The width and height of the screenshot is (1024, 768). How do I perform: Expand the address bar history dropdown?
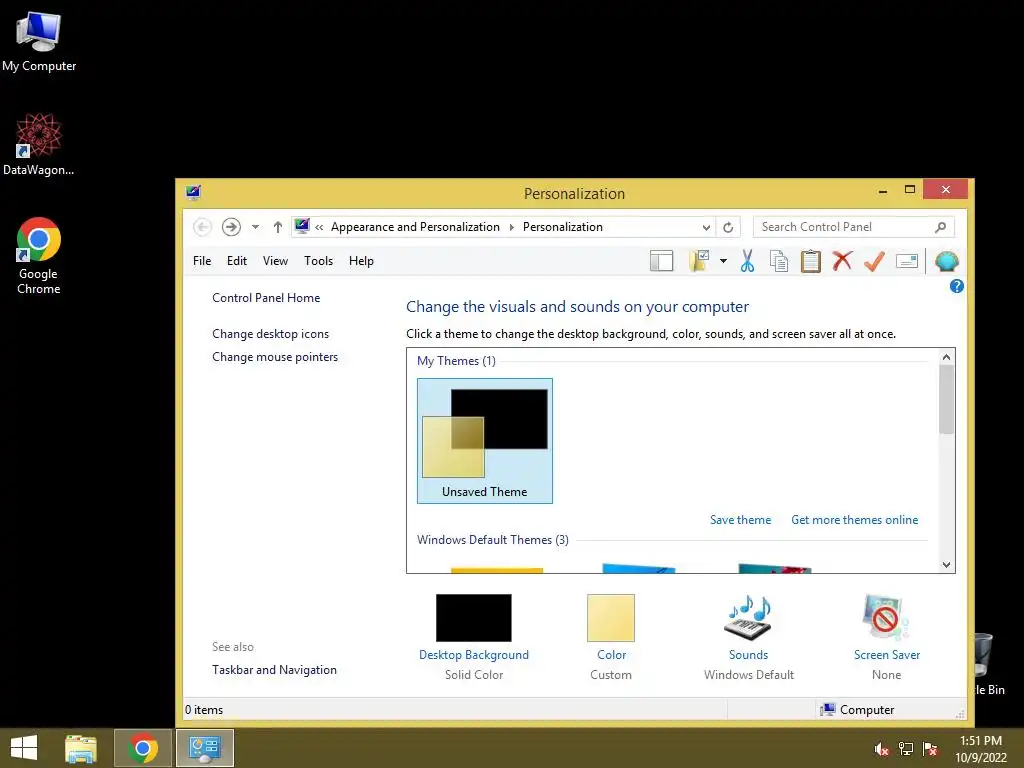pos(706,227)
